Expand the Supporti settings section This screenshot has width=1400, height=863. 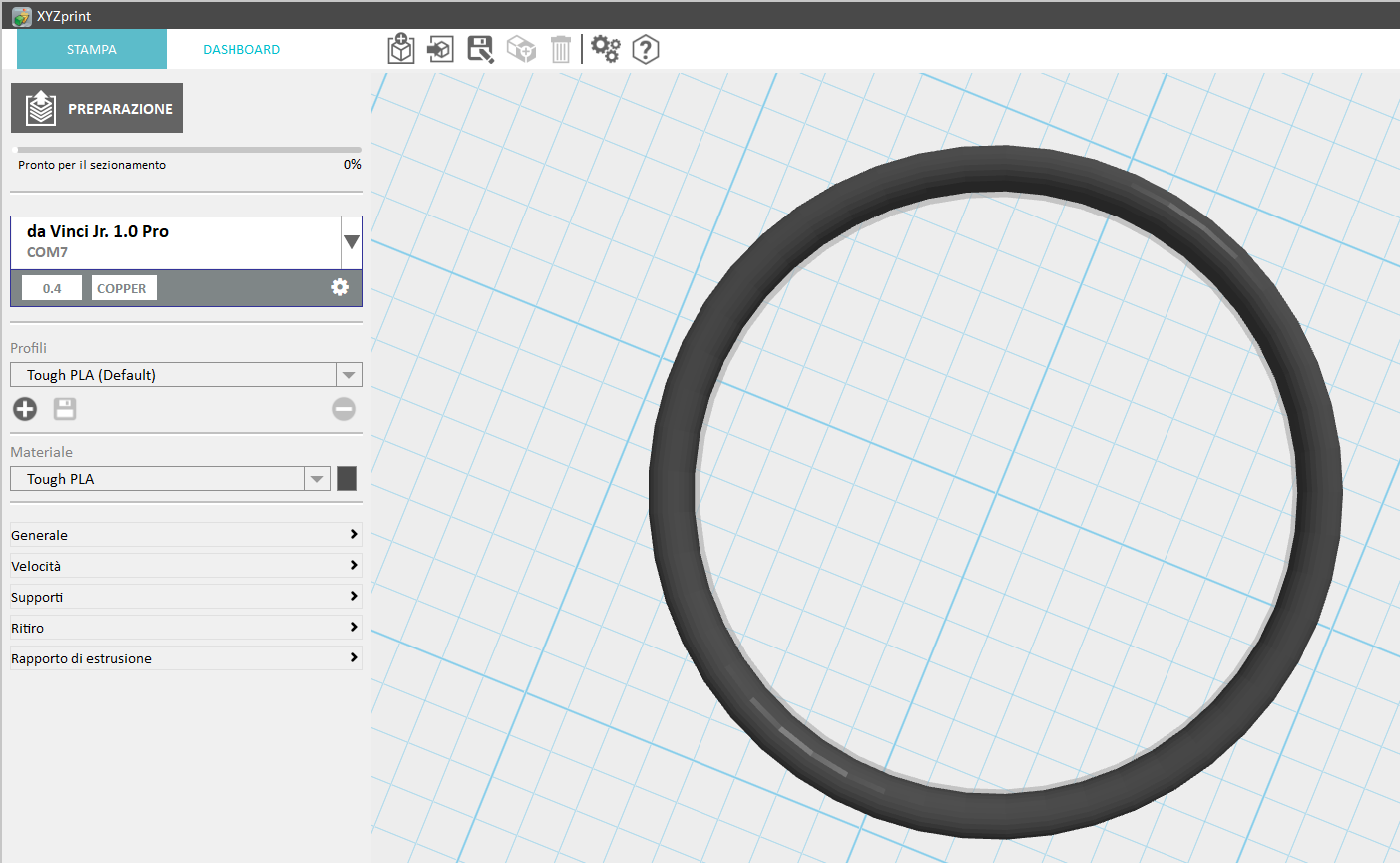point(186,597)
